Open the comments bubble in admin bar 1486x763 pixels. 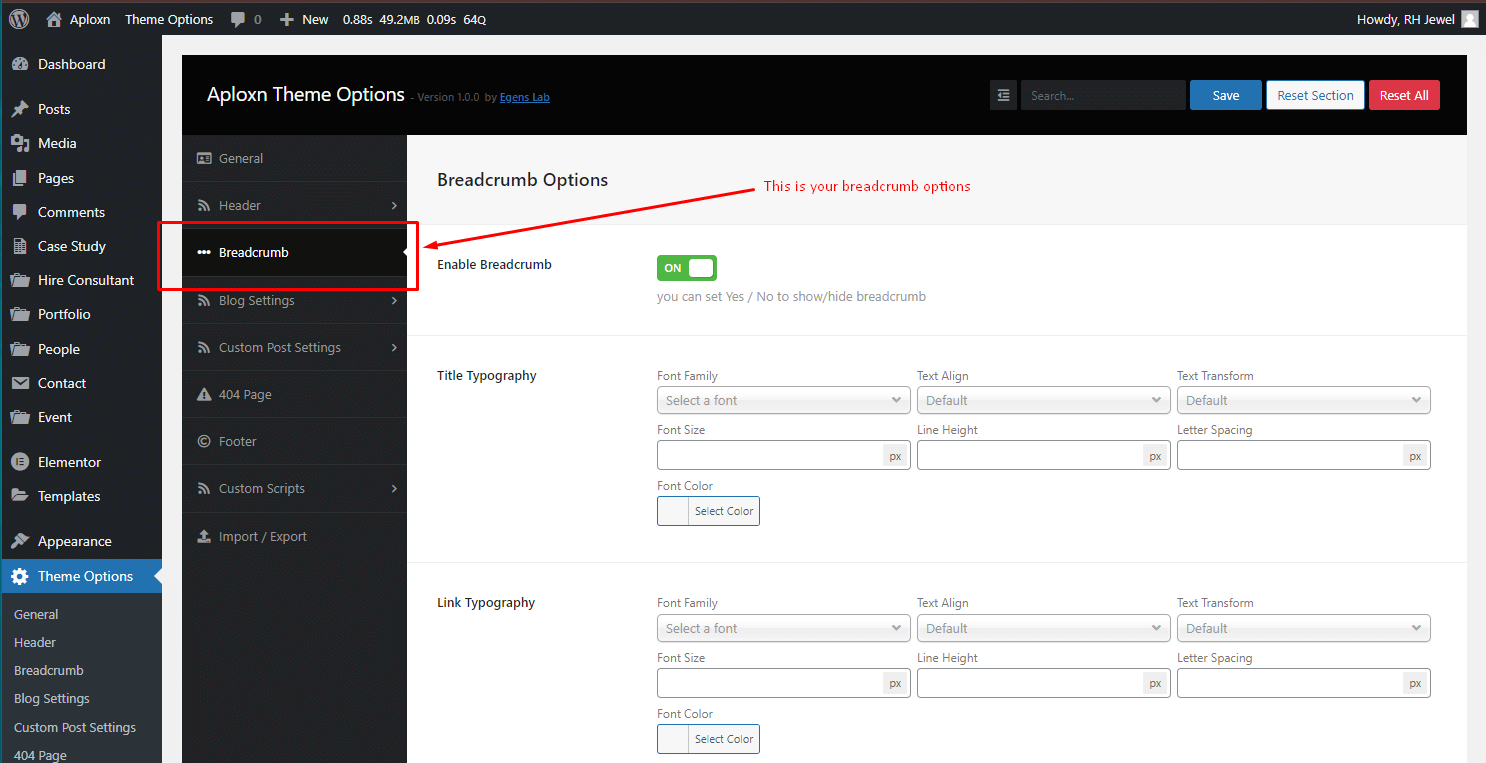click(x=238, y=19)
